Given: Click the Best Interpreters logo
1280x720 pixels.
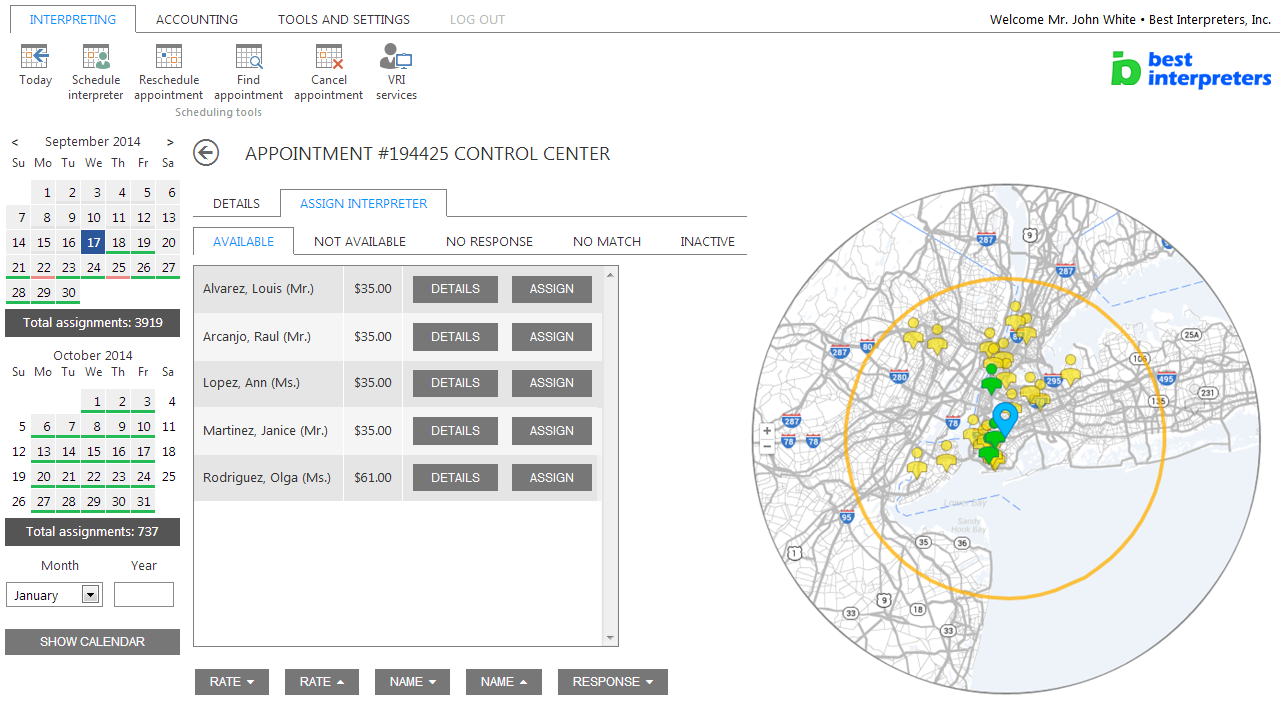Looking at the screenshot, I should coord(1191,69).
